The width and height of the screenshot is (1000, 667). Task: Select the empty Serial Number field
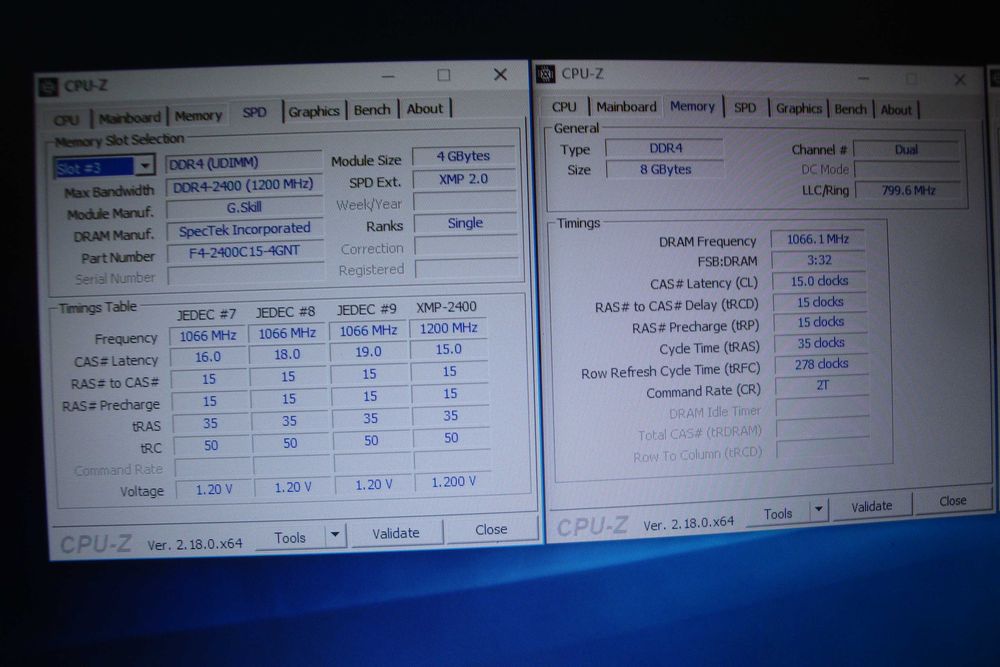[x=246, y=274]
